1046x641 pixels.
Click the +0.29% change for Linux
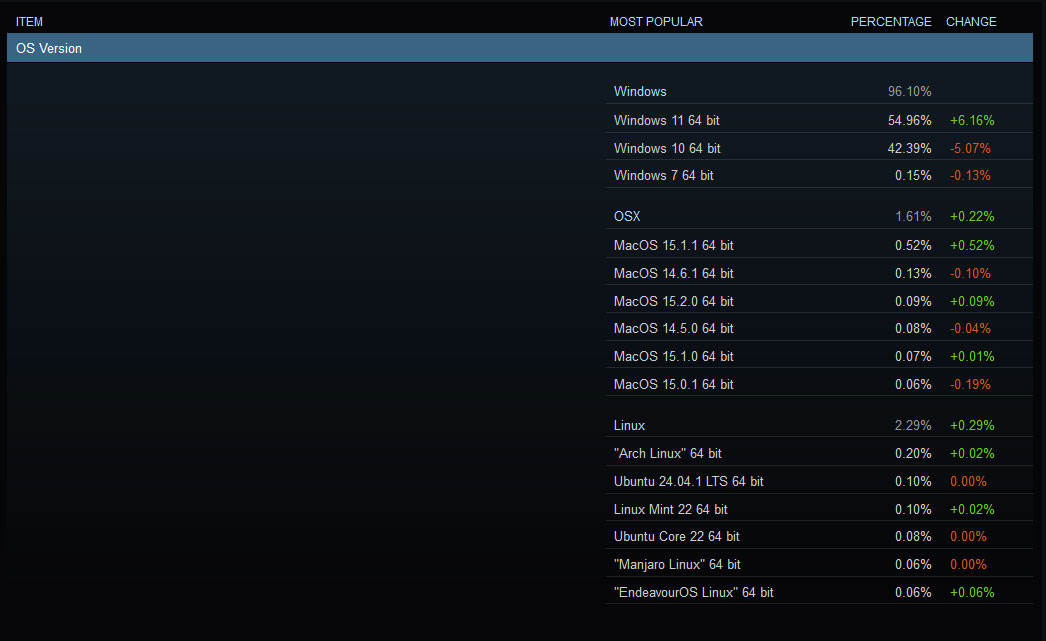pos(972,425)
